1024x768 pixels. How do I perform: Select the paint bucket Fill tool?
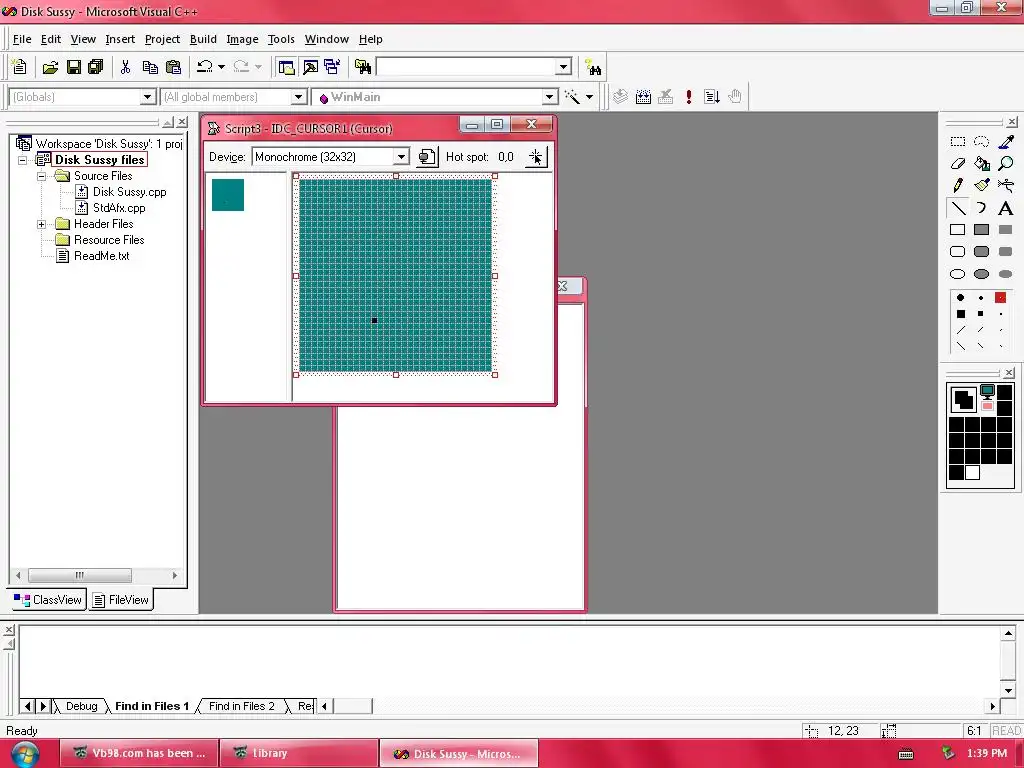tap(982, 163)
